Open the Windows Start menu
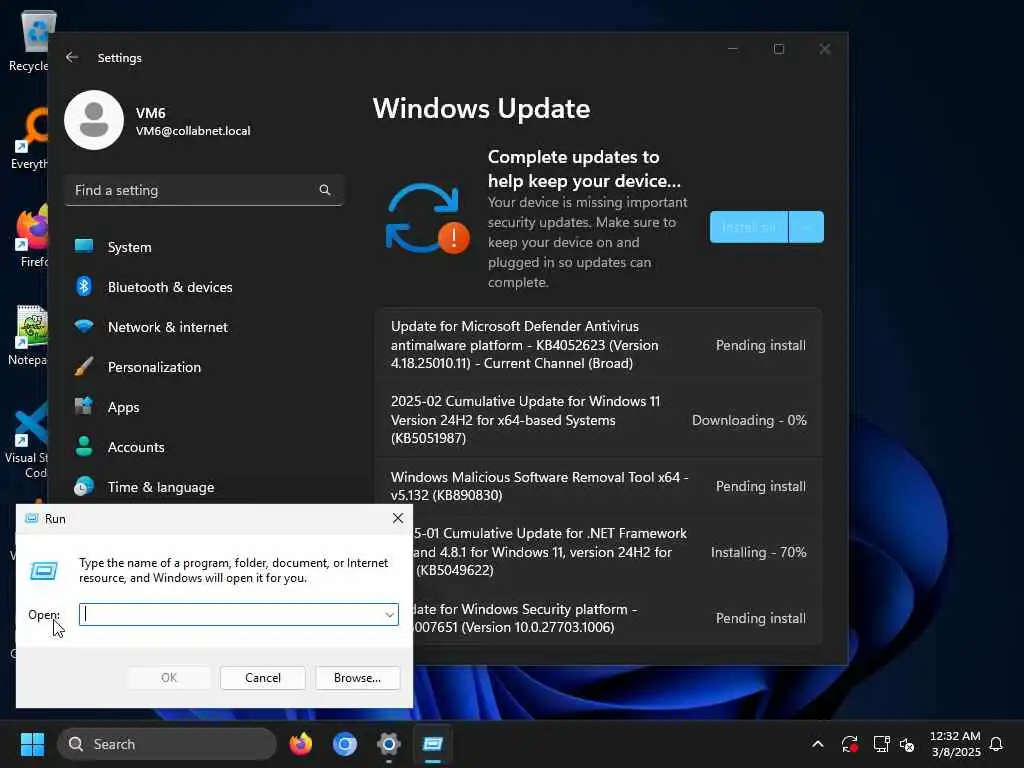The image size is (1024, 768). 32,744
